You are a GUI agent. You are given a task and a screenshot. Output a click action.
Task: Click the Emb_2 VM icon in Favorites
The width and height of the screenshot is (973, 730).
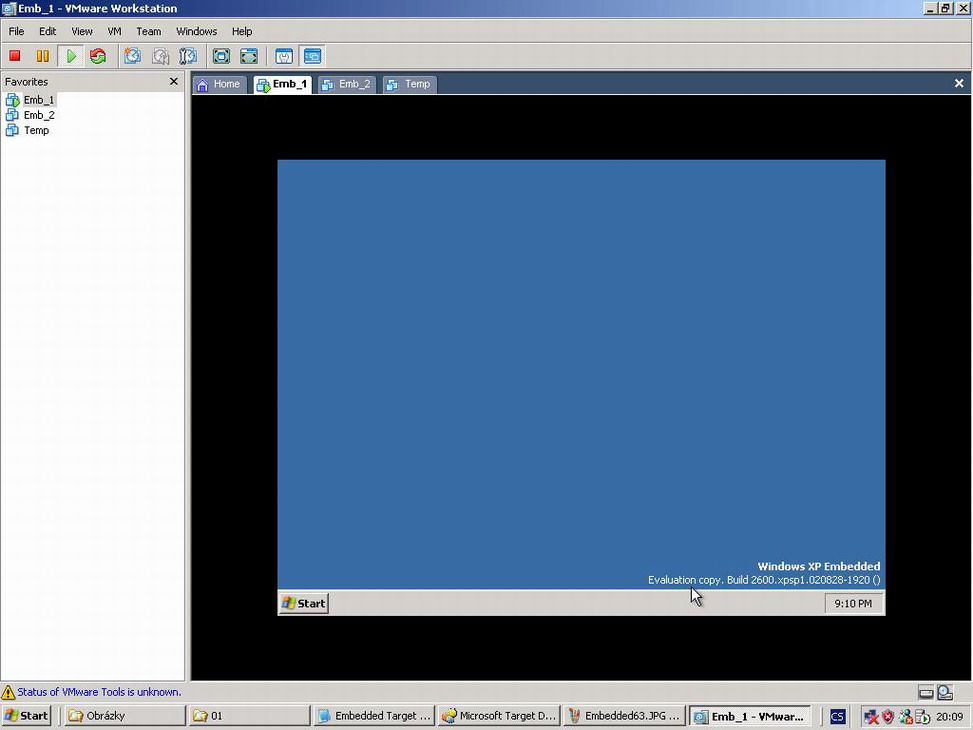point(12,115)
